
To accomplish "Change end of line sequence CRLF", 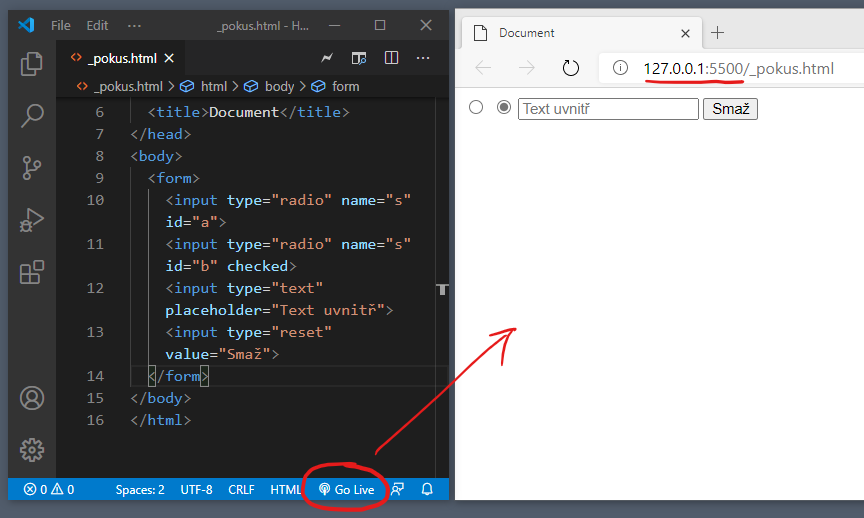I will [241, 489].
